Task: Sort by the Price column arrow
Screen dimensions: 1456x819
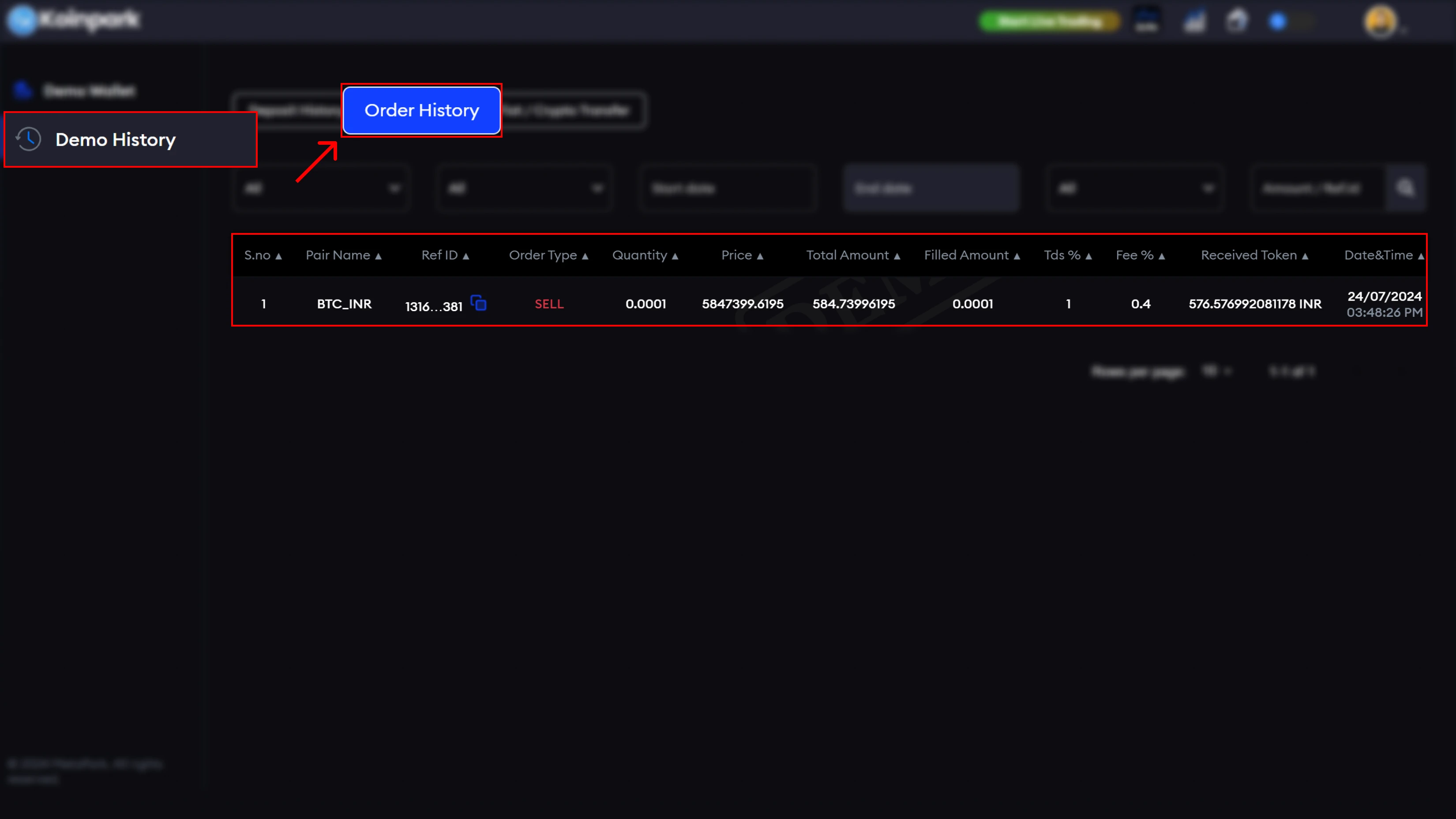Action: click(x=760, y=256)
